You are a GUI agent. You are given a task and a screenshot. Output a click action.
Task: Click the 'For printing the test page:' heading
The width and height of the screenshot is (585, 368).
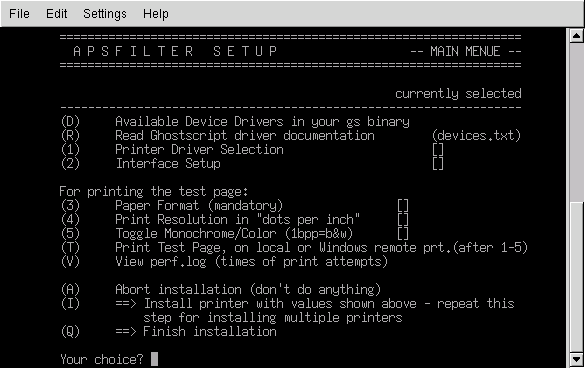pos(154,191)
